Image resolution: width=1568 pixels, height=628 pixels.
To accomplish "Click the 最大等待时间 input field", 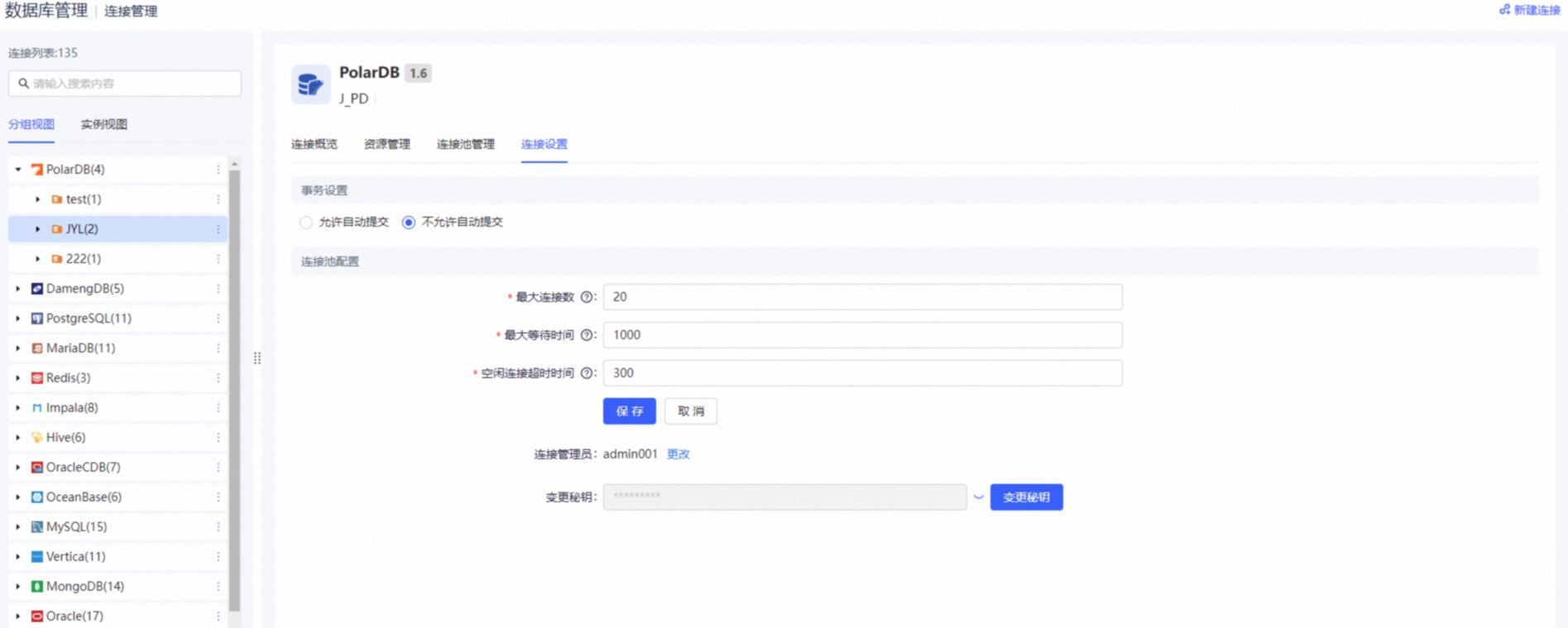I will 863,335.
